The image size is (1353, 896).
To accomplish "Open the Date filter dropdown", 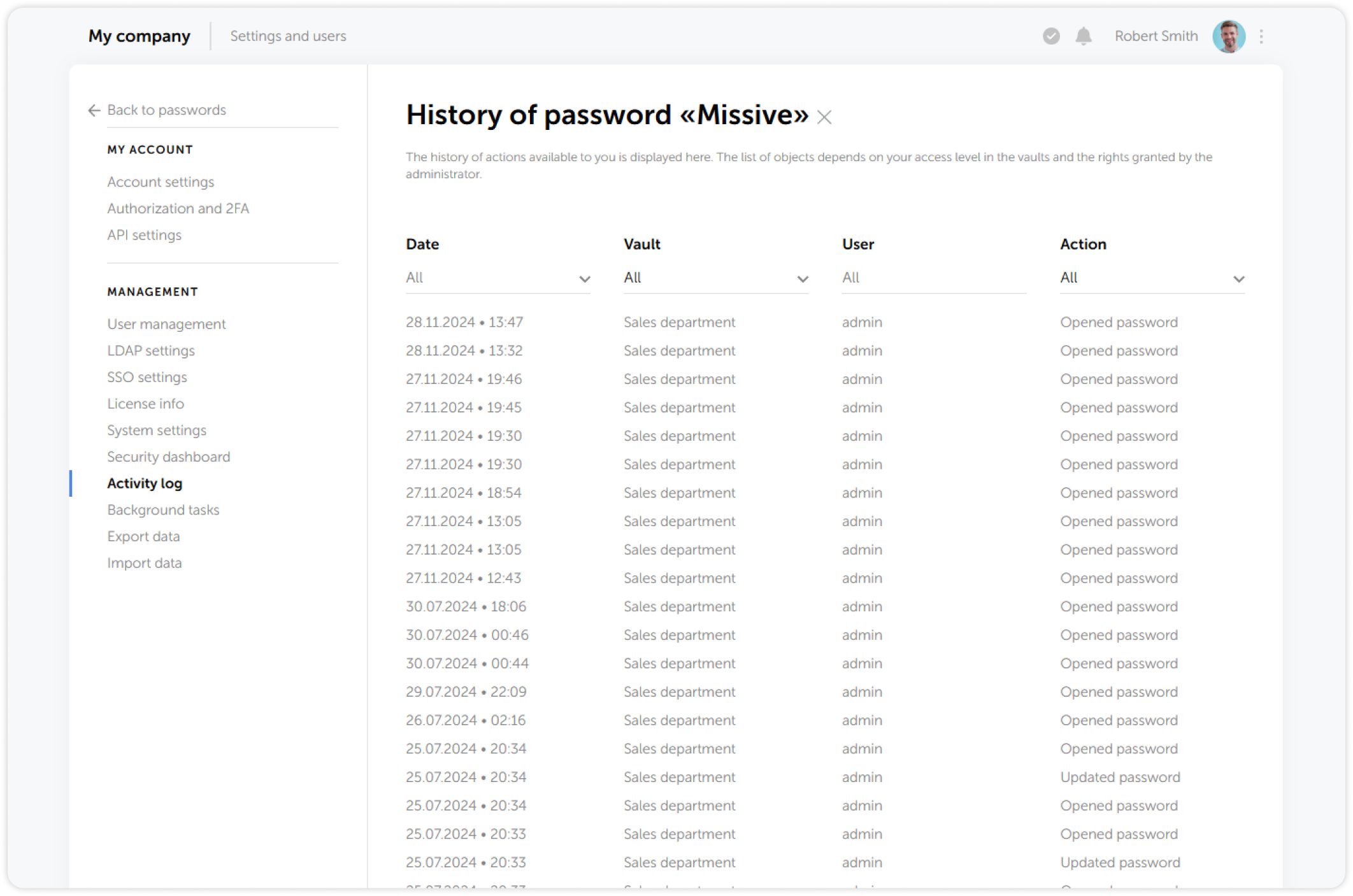I will (498, 278).
